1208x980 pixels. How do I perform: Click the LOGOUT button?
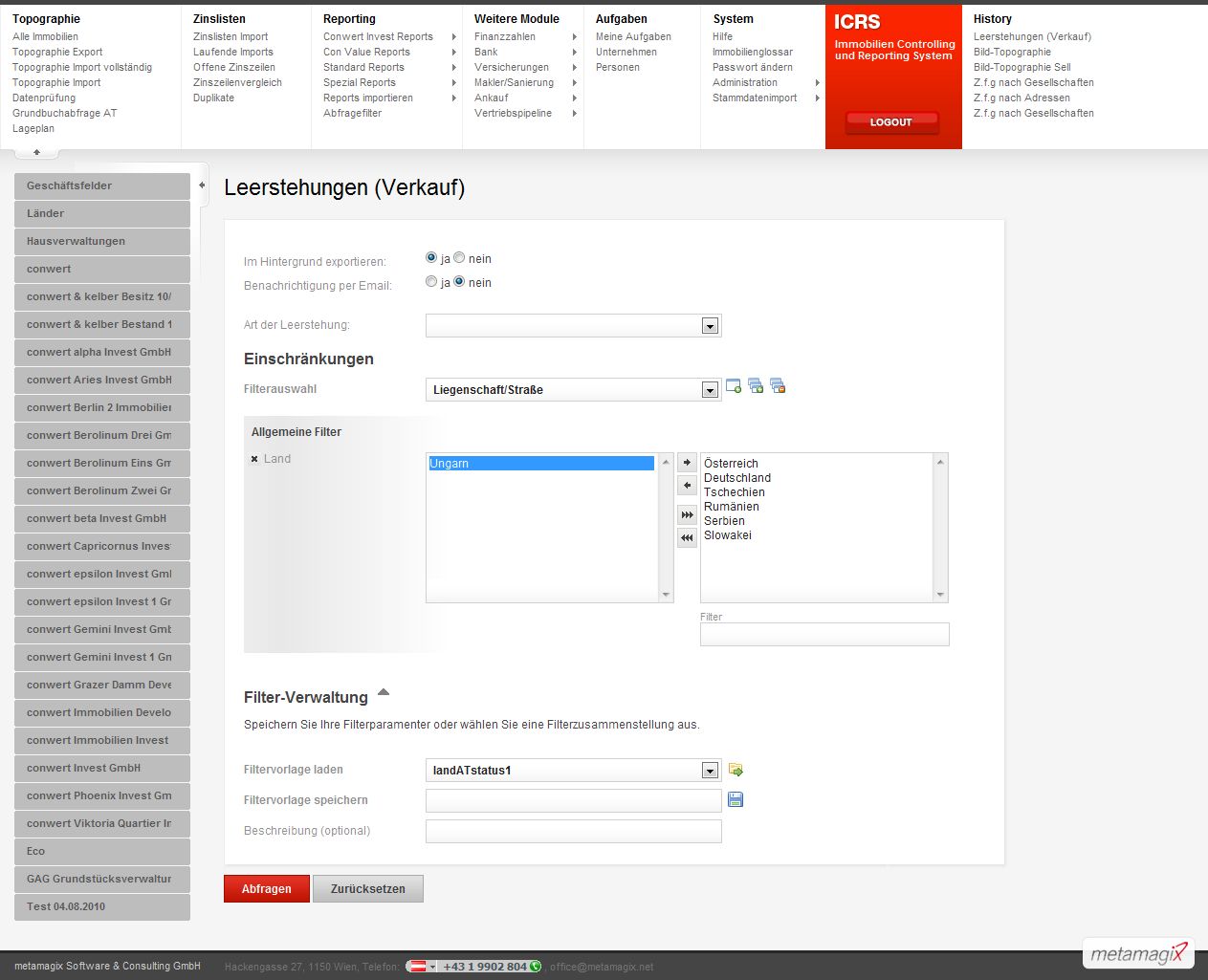(891, 122)
